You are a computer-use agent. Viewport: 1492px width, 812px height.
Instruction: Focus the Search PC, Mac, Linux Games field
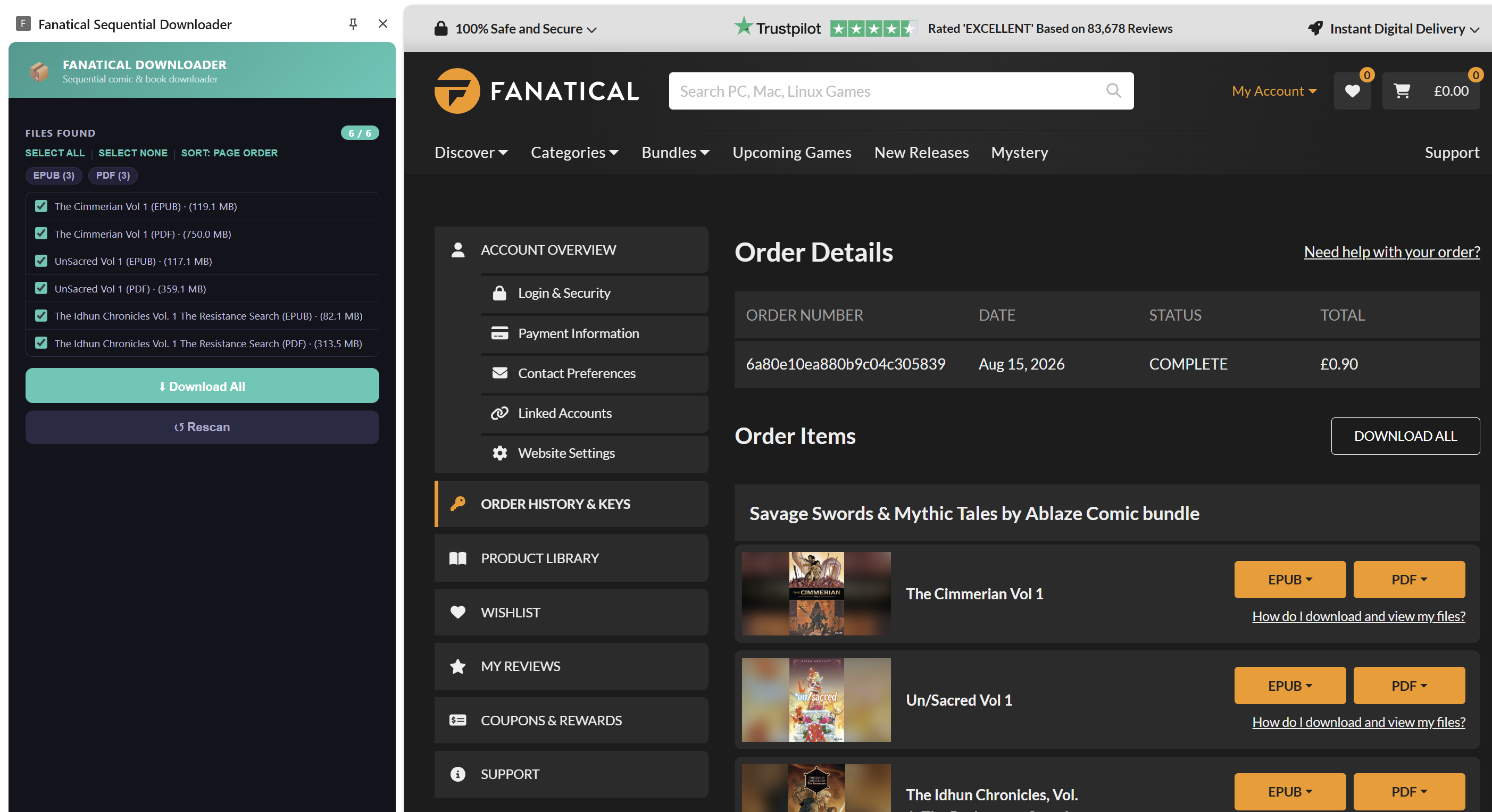tap(901, 91)
